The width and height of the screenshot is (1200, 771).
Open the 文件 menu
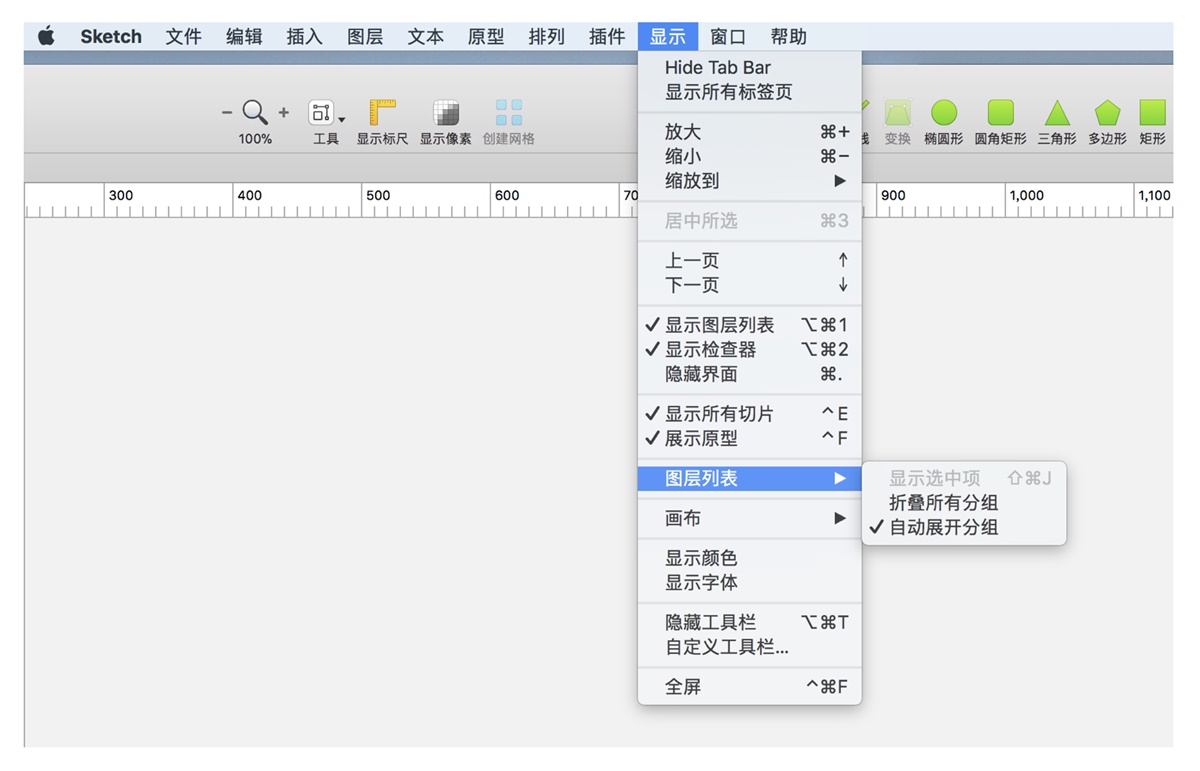pos(184,37)
